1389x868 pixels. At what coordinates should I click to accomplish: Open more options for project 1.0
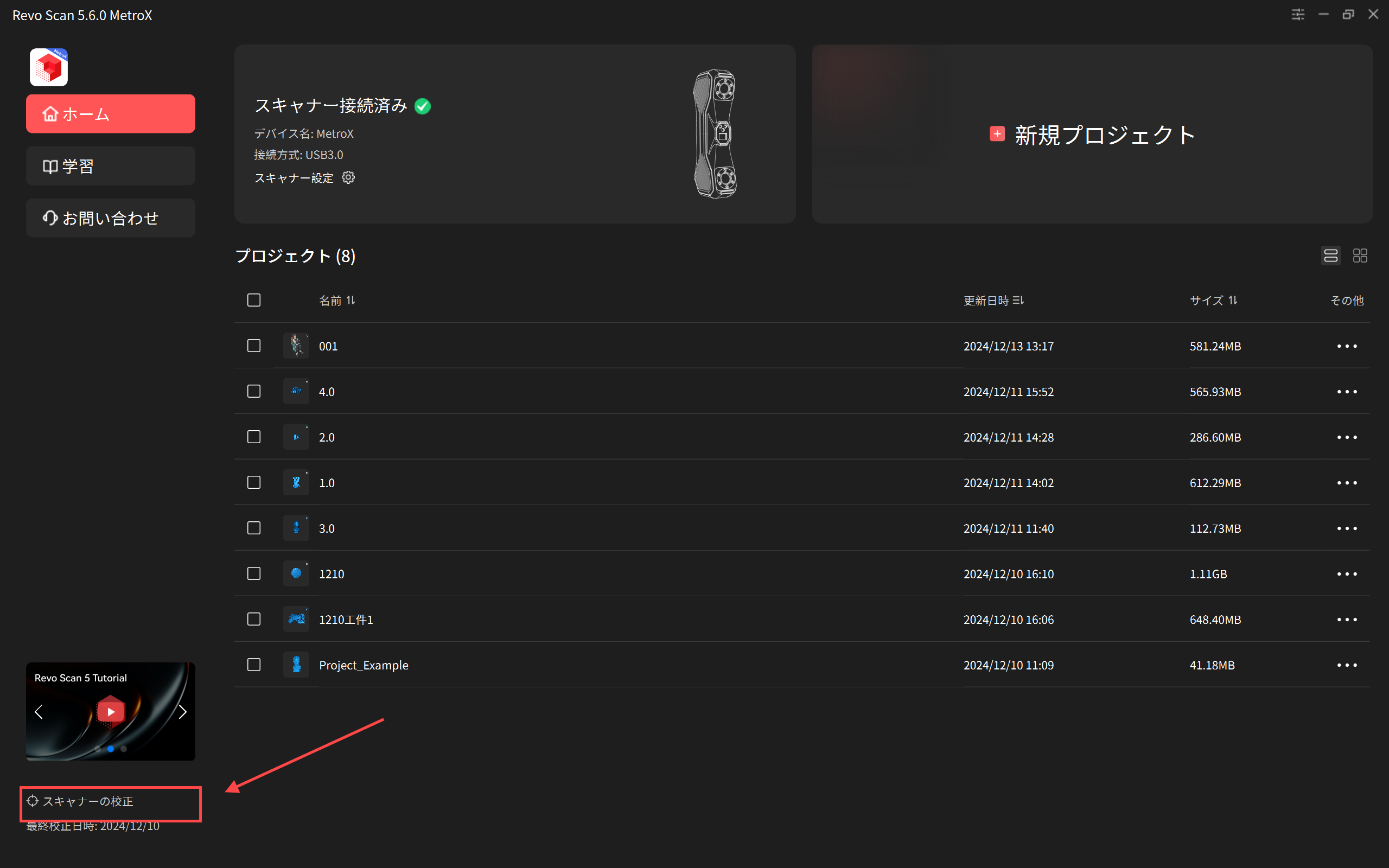[x=1347, y=483]
